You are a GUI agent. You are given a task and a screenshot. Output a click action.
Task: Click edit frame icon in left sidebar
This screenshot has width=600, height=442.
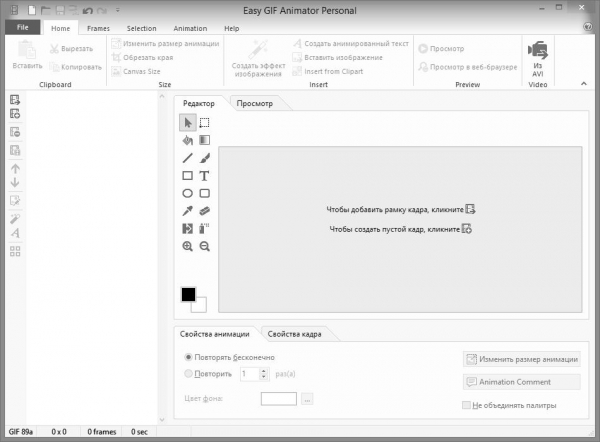point(15,201)
